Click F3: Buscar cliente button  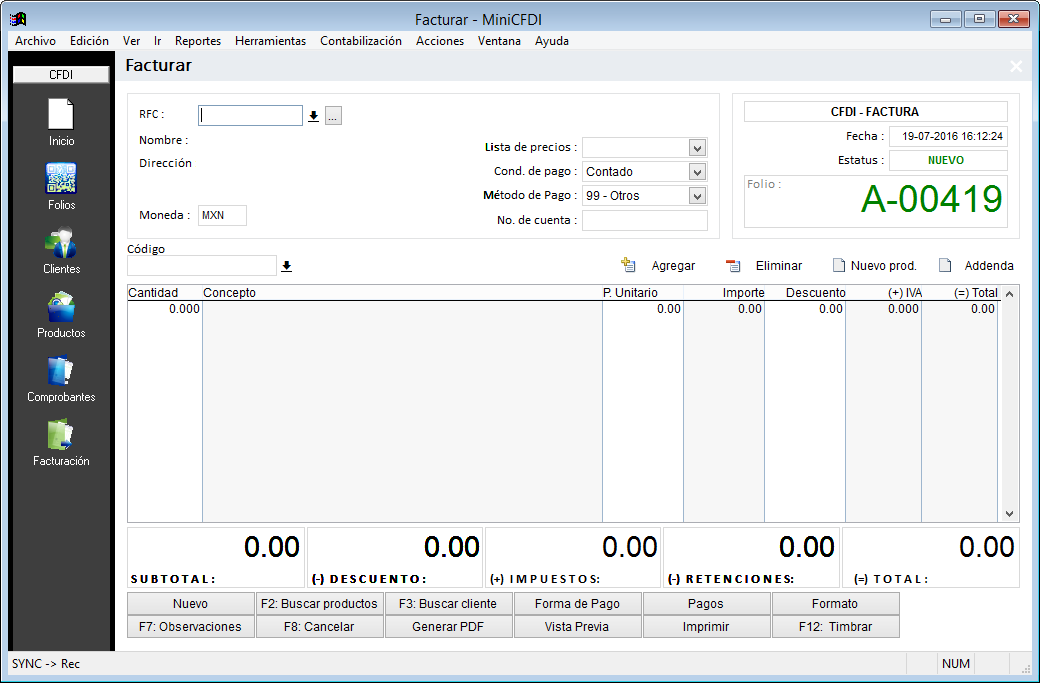pyautogui.click(x=448, y=603)
